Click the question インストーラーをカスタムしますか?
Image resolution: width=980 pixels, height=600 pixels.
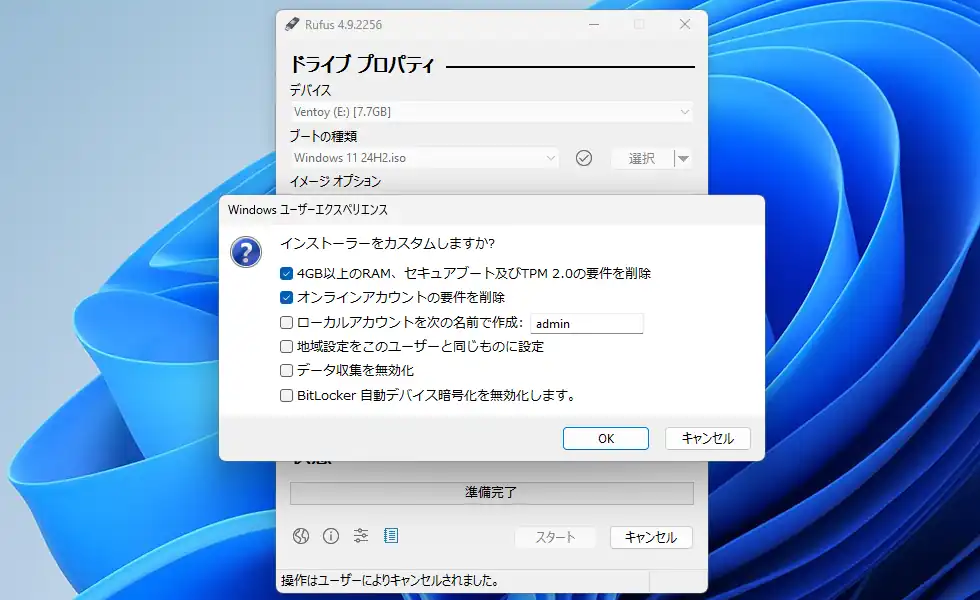click(x=388, y=243)
